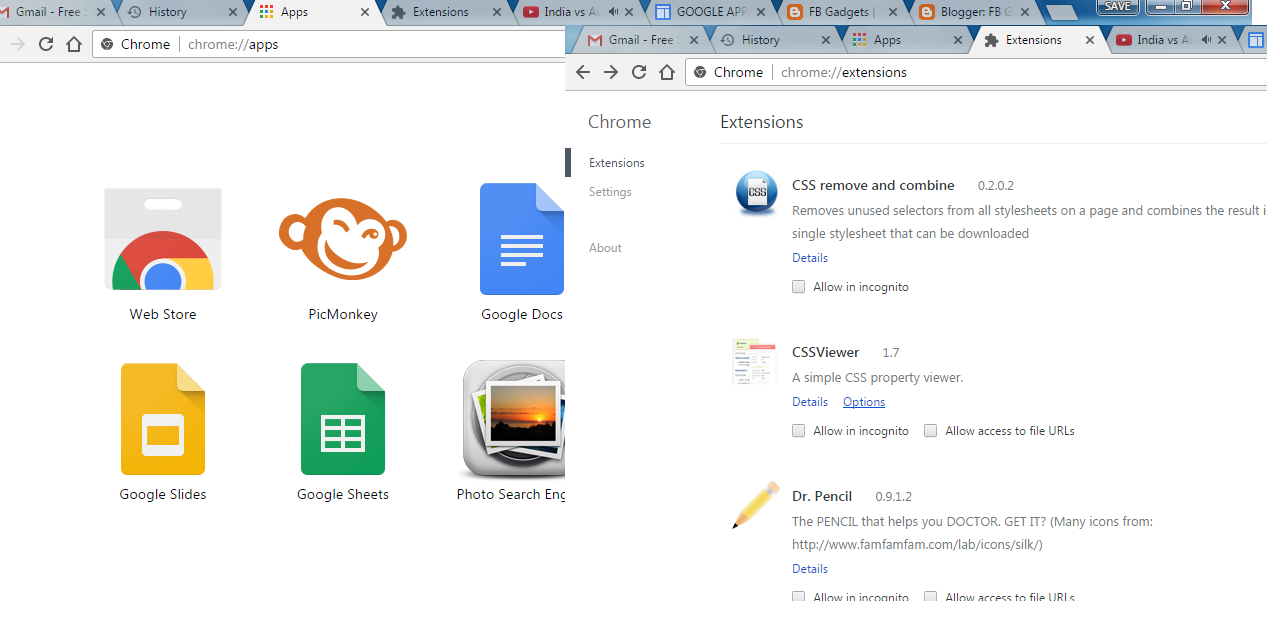Check Allow access to file URLs for CSSViewer
The image size is (1280, 623).
coord(931,431)
